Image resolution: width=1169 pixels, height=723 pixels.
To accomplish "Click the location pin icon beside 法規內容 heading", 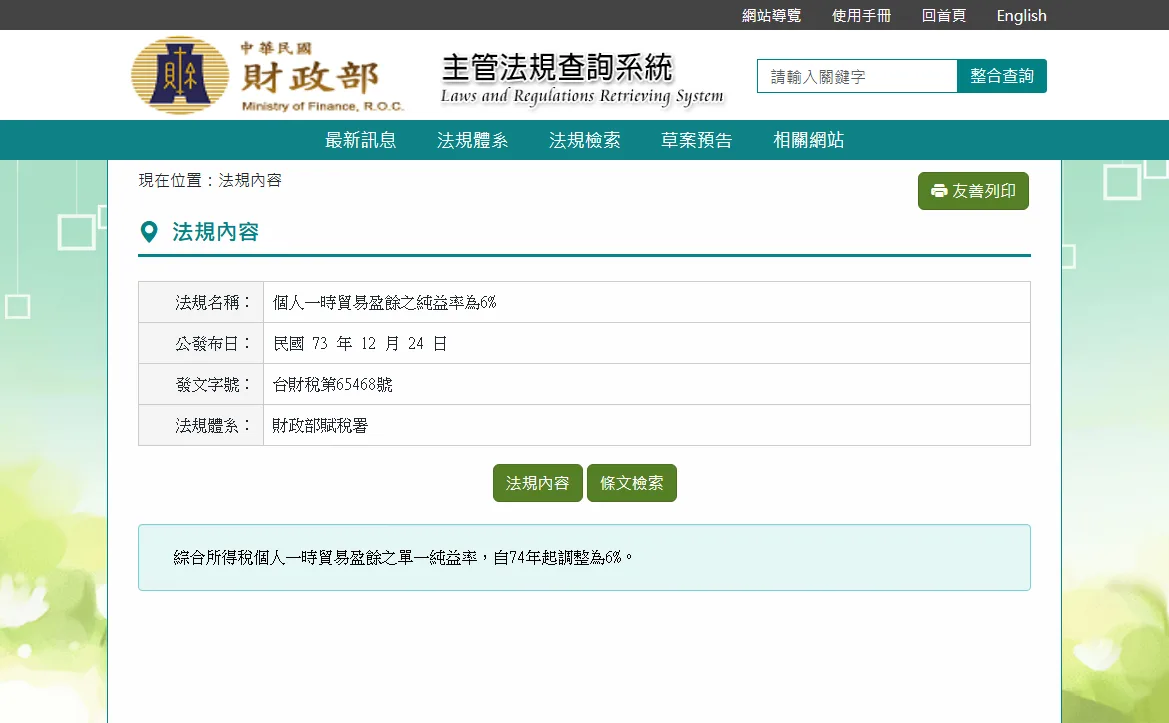I will [x=149, y=232].
